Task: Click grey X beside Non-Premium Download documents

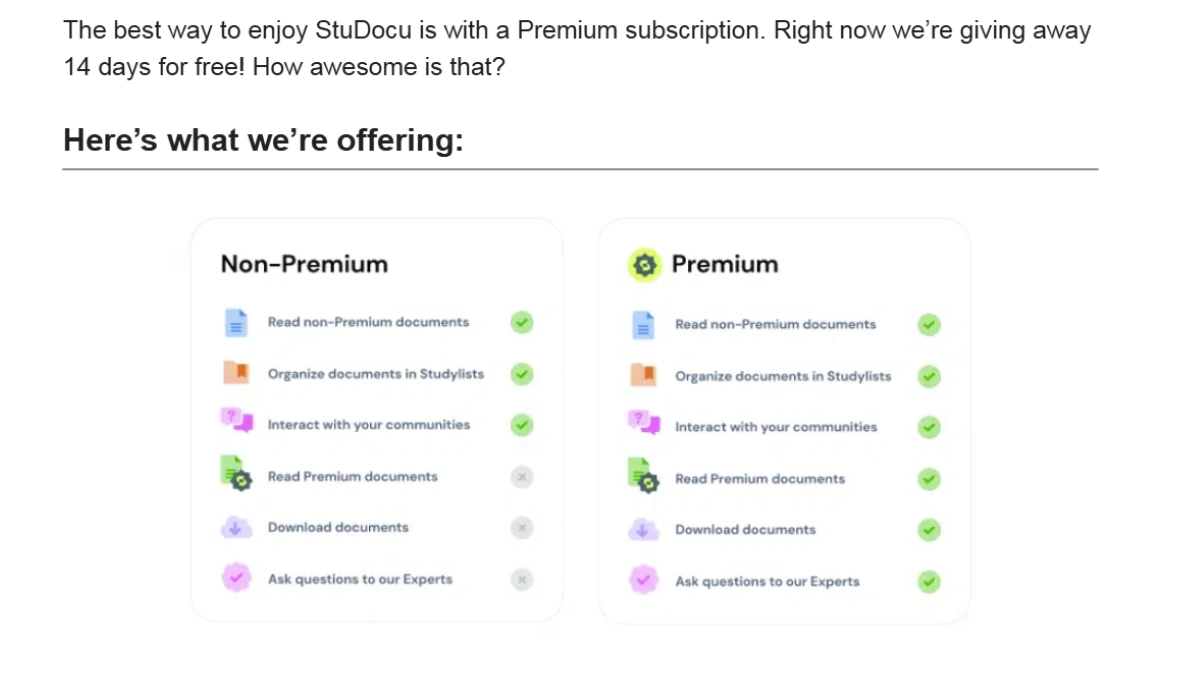Action: (x=522, y=527)
